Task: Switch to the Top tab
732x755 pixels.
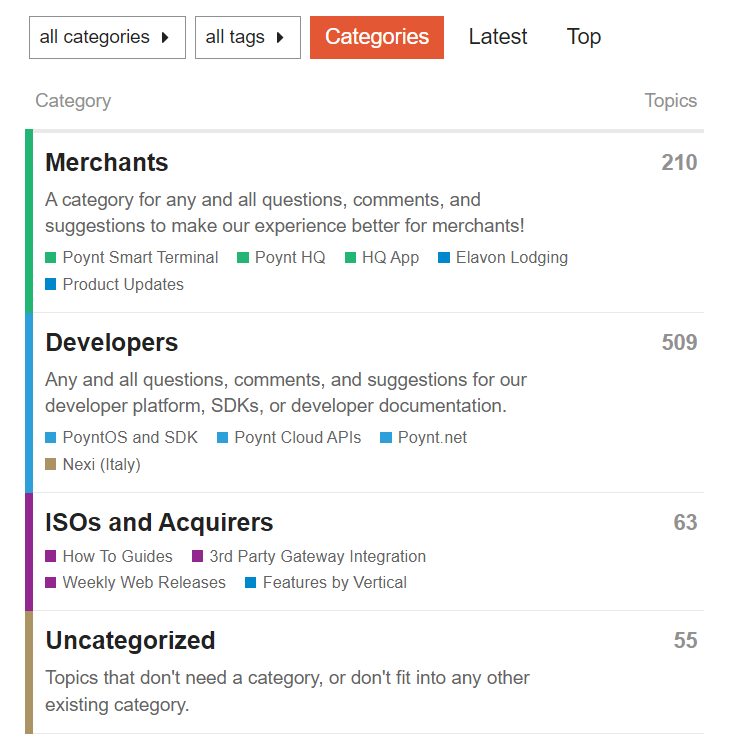Action: (x=584, y=37)
